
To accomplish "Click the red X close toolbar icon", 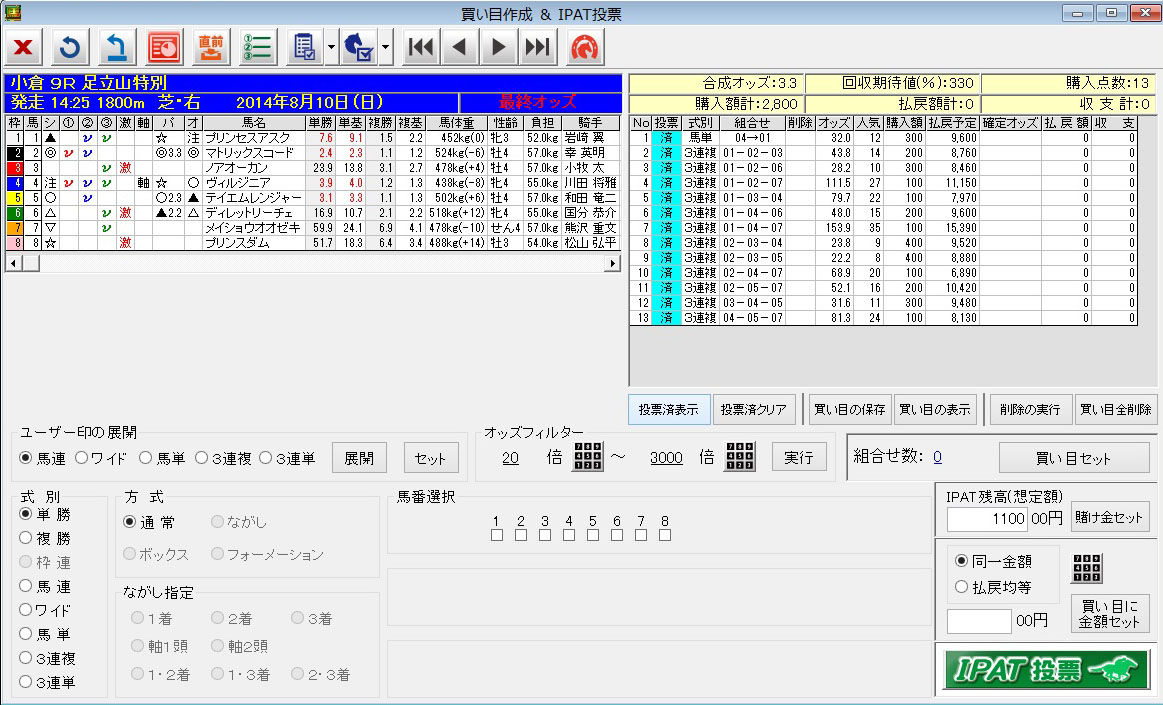I will coord(23,47).
